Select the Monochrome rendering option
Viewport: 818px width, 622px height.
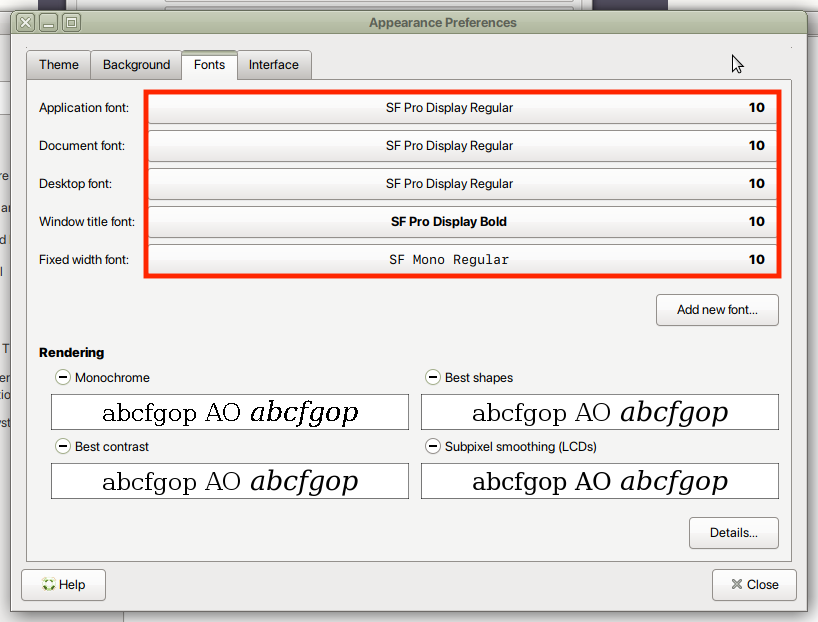(63, 378)
